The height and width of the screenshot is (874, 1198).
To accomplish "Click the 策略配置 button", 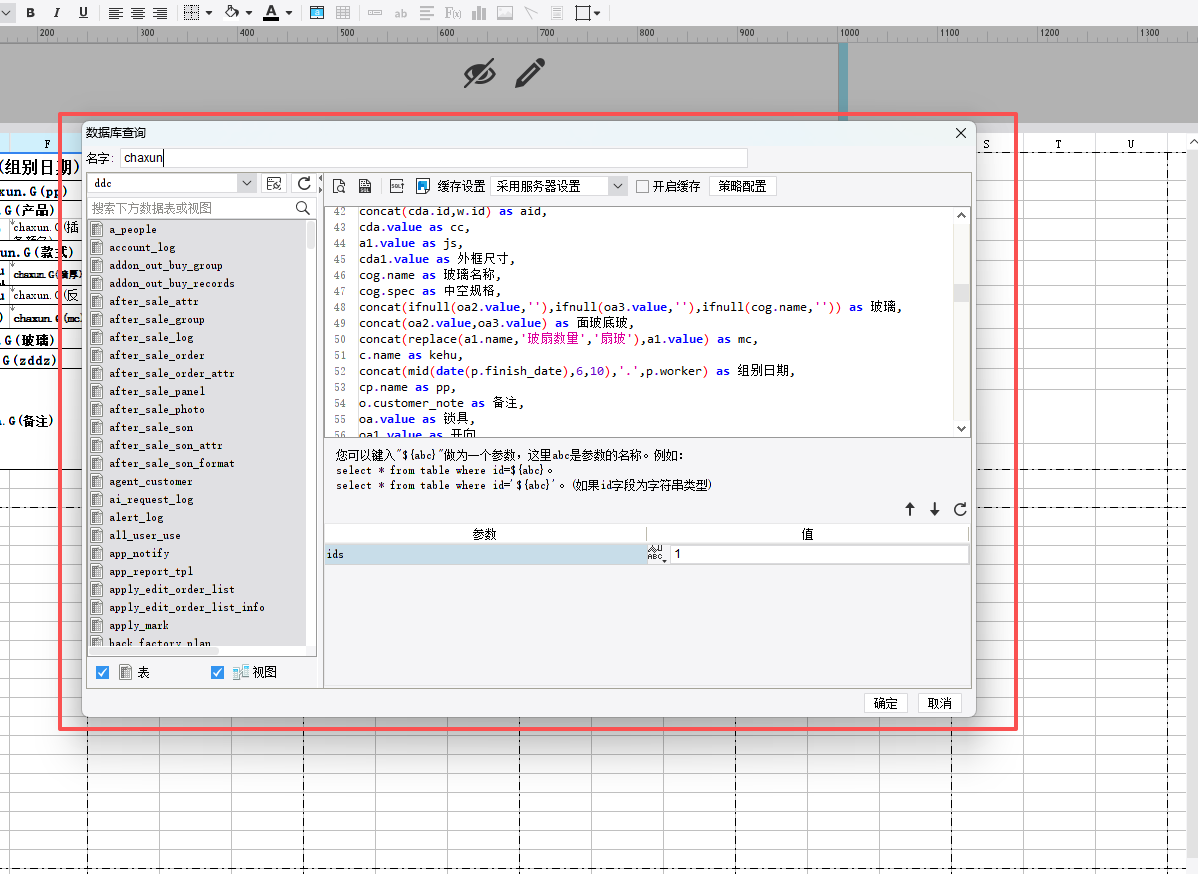I will click(x=743, y=186).
